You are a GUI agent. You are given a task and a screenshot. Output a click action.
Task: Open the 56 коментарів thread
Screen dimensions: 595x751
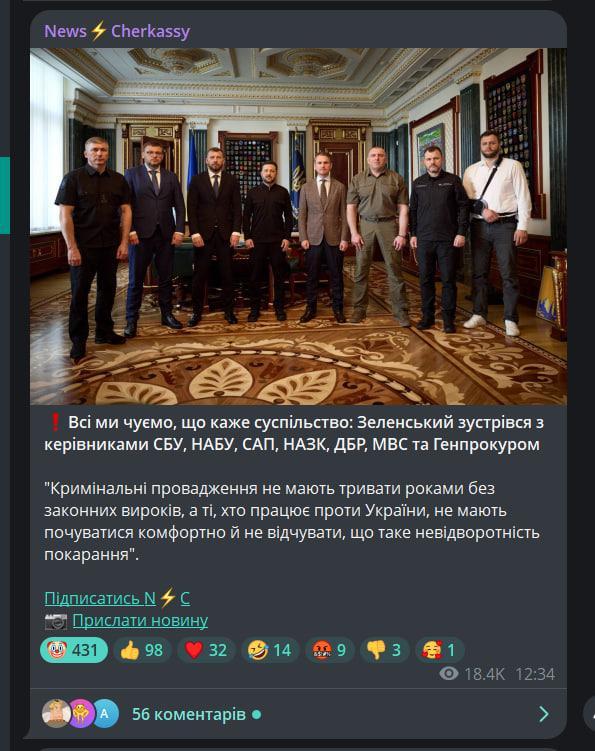pyautogui.click(x=189, y=714)
